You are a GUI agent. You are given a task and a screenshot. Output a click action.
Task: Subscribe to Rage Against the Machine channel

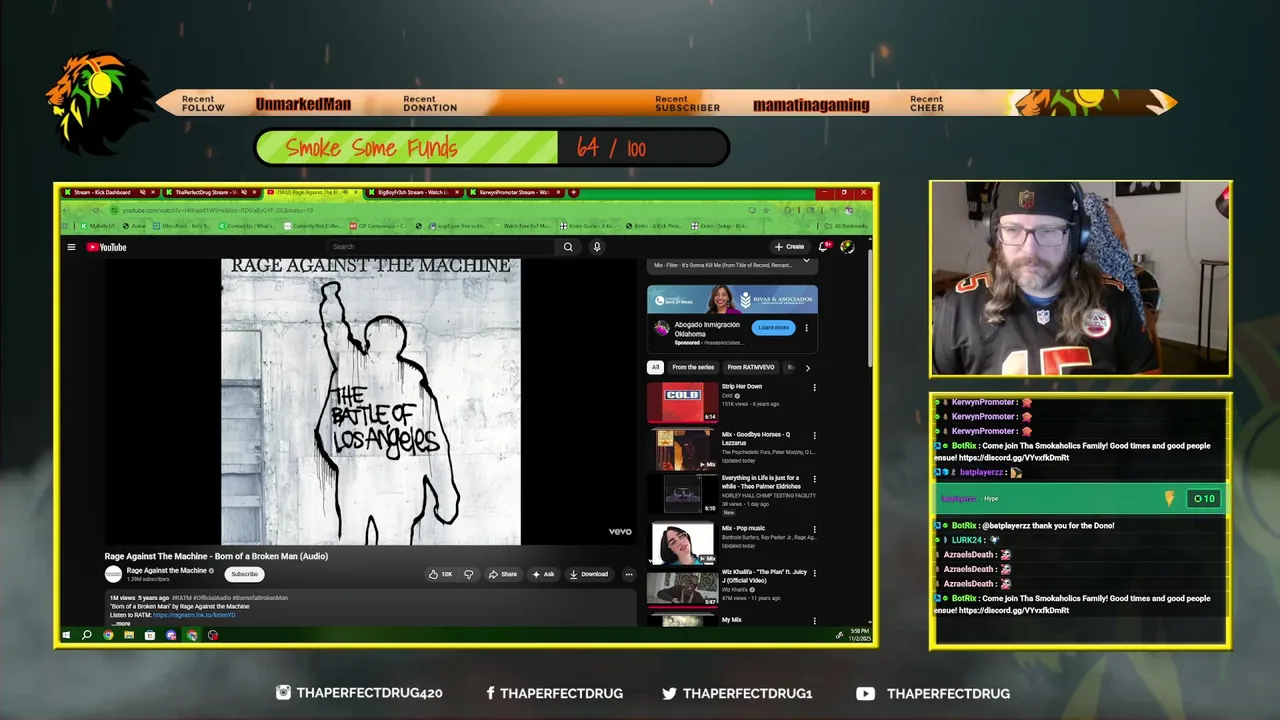(x=245, y=574)
